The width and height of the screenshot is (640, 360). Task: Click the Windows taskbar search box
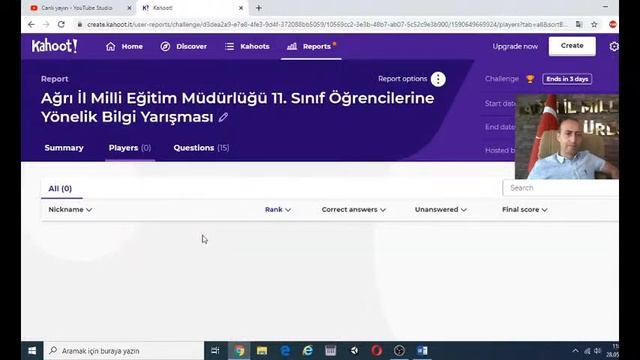click(124, 351)
